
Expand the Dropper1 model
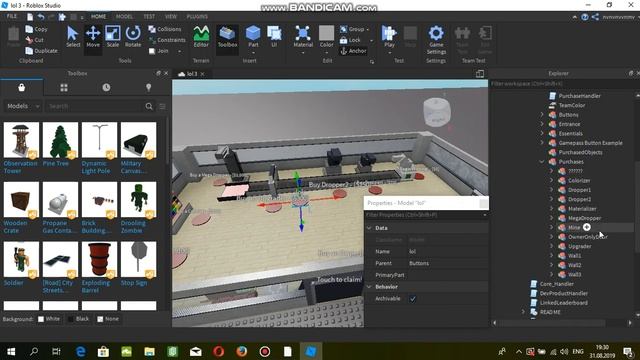(x=551, y=190)
